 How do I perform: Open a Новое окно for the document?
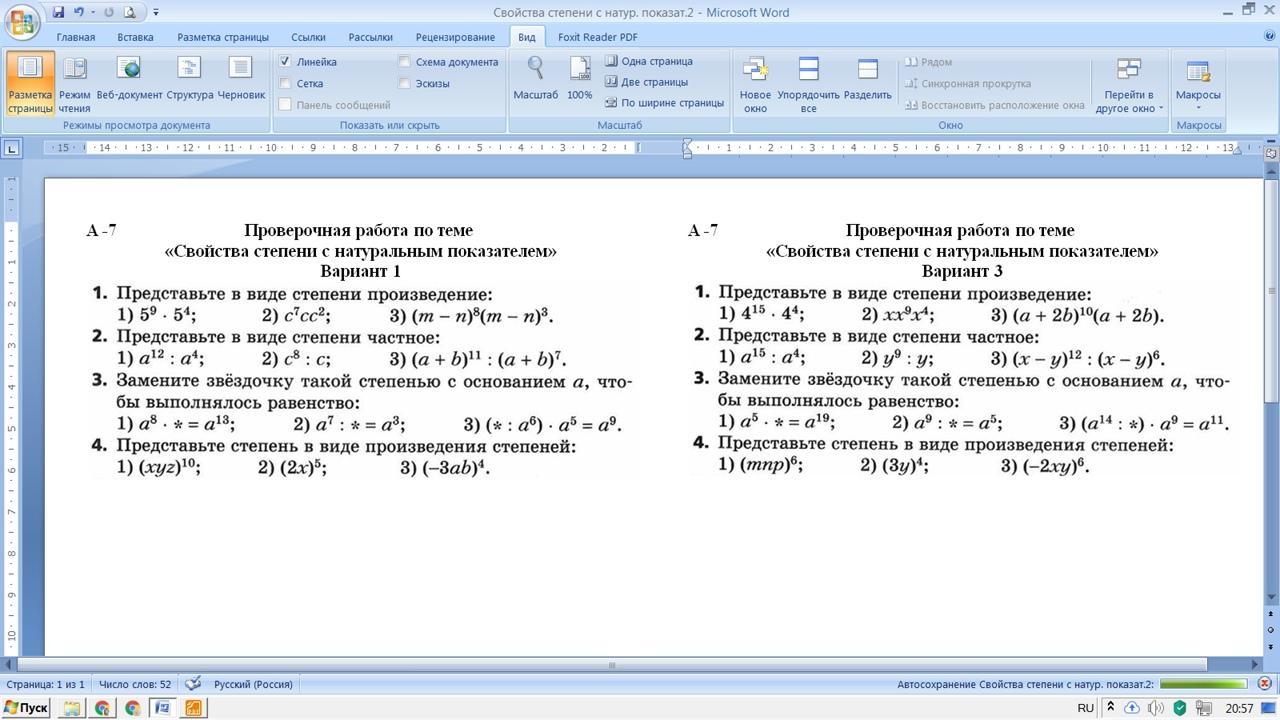pos(755,84)
